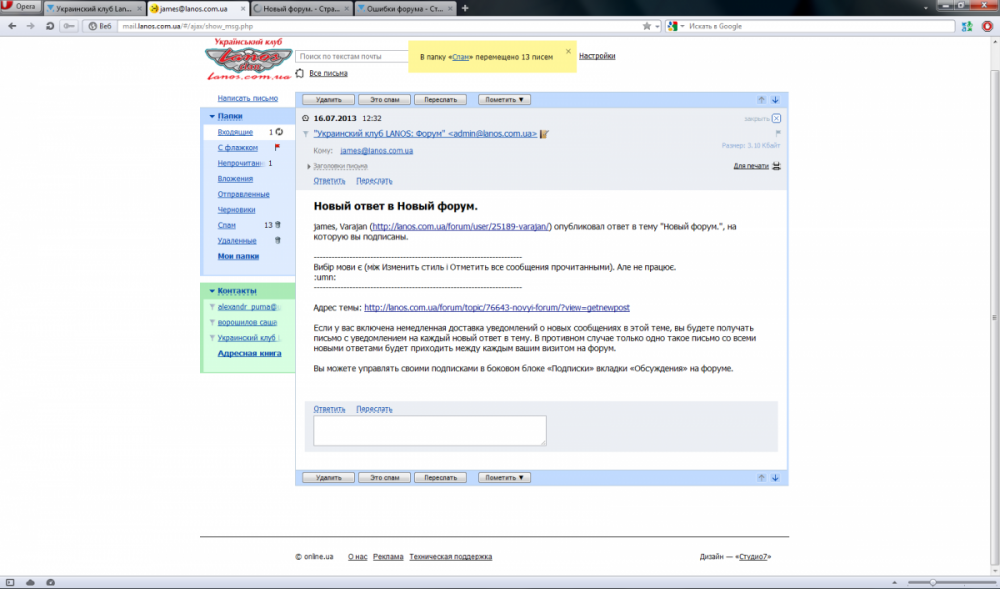Toggle the flag on this message
This screenshot has height=589, width=1000.
pos(777,132)
